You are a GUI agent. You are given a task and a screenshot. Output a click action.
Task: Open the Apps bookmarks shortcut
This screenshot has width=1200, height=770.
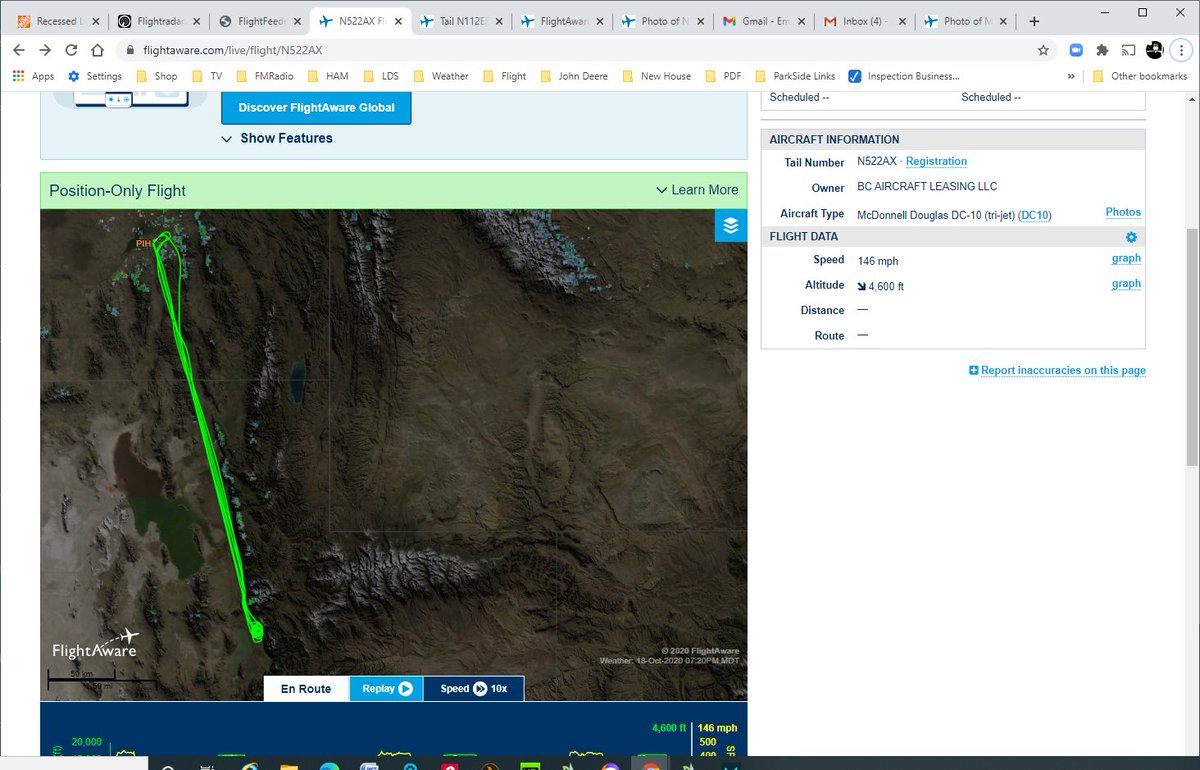[x=33, y=76]
